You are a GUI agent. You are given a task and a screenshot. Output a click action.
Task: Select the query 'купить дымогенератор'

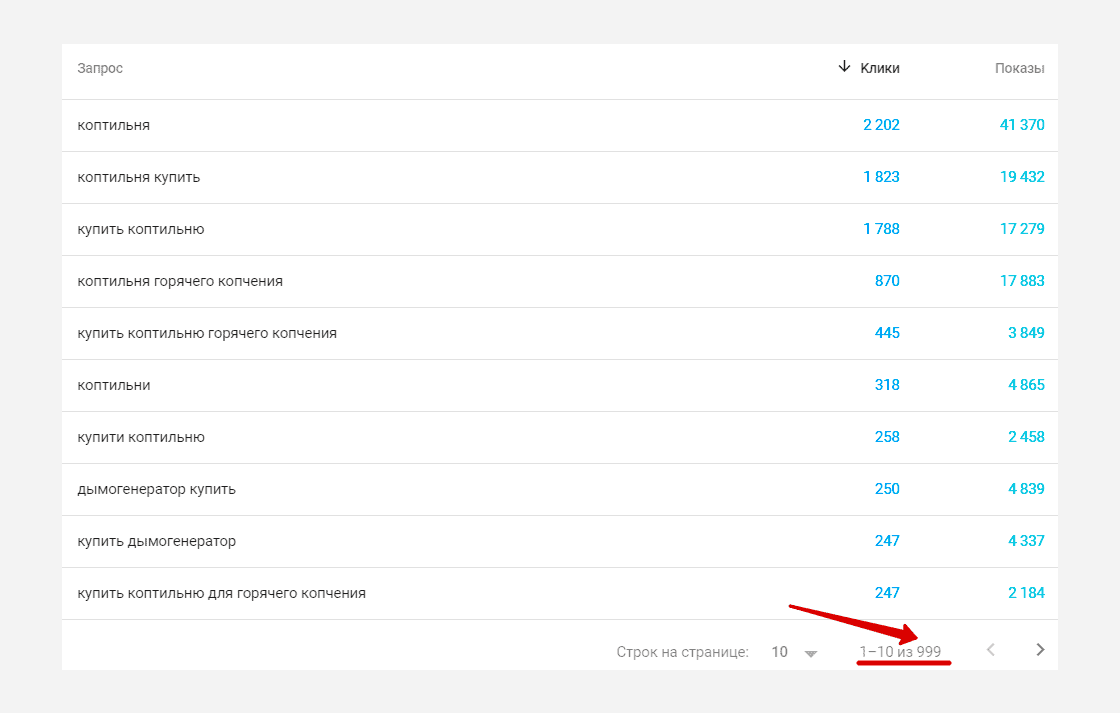coord(156,542)
